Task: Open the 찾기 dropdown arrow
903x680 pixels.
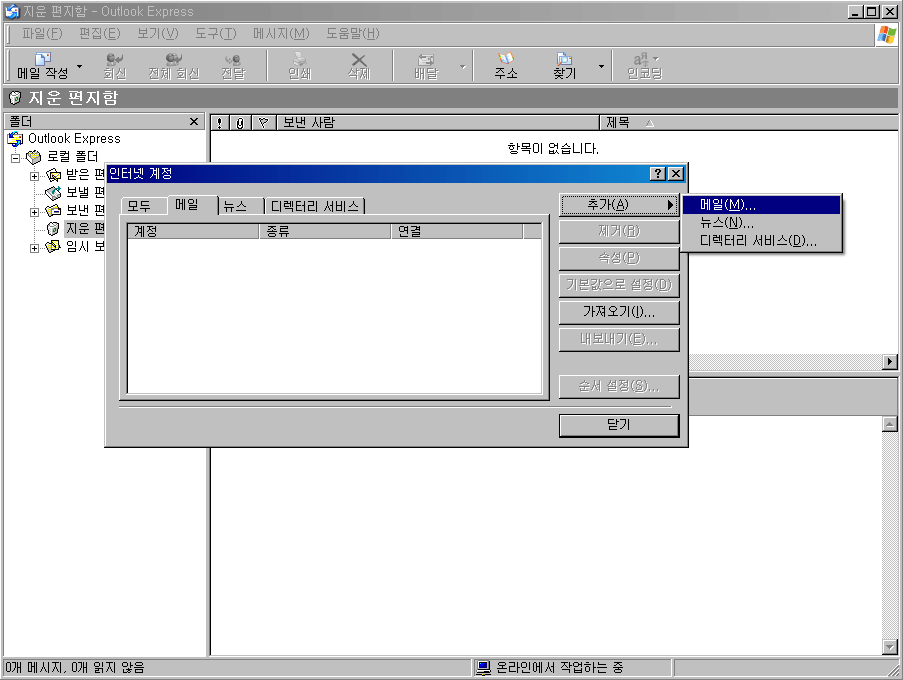Action: tap(601, 66)
